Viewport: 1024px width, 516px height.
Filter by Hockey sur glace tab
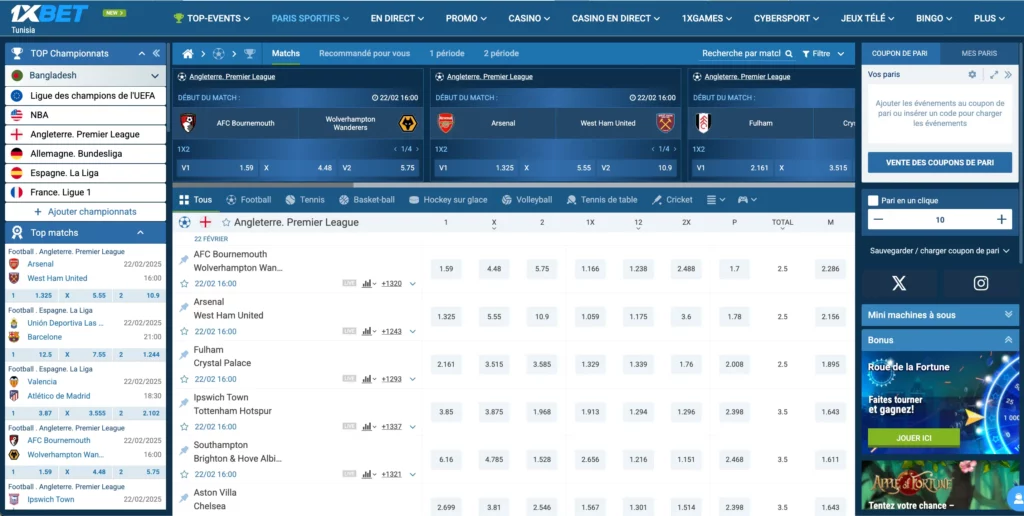tap(448, 200)
